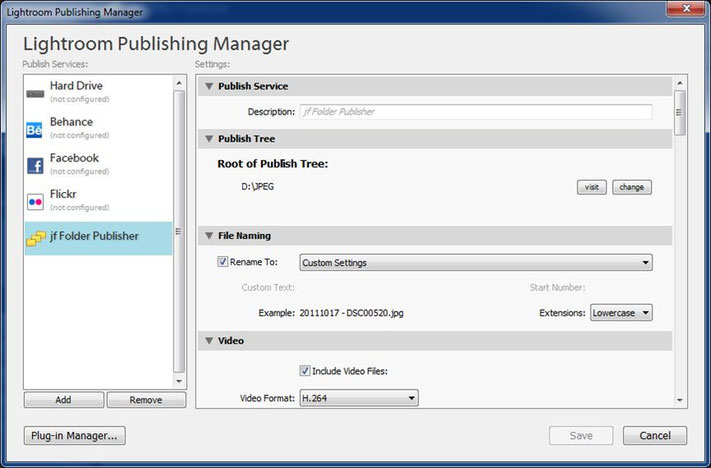711x468 pixels.
Task: Toggle the Rename To checkbox
Action: tap(222, 262)
